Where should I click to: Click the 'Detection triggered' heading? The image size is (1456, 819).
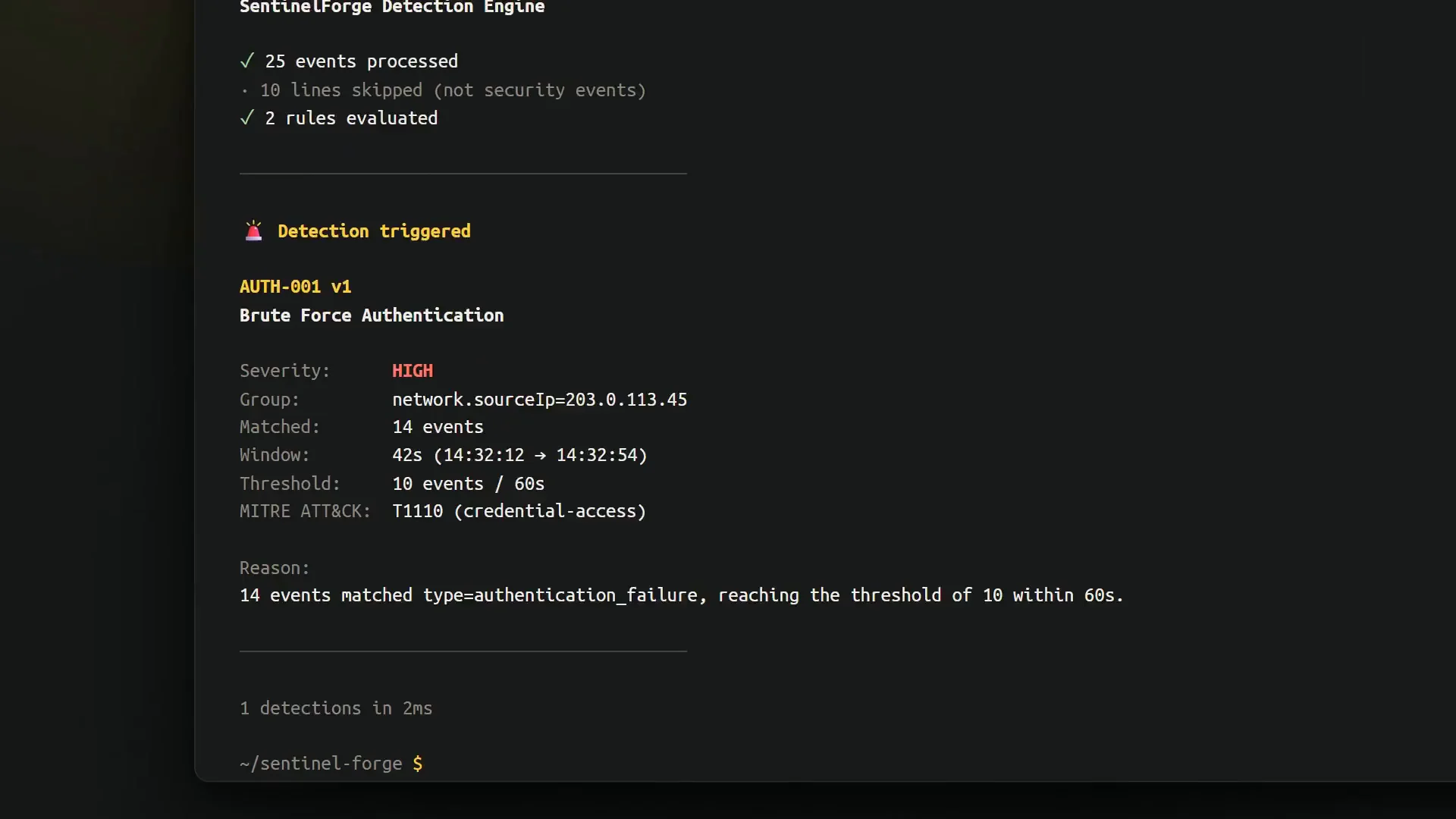(x=374, y=231)
